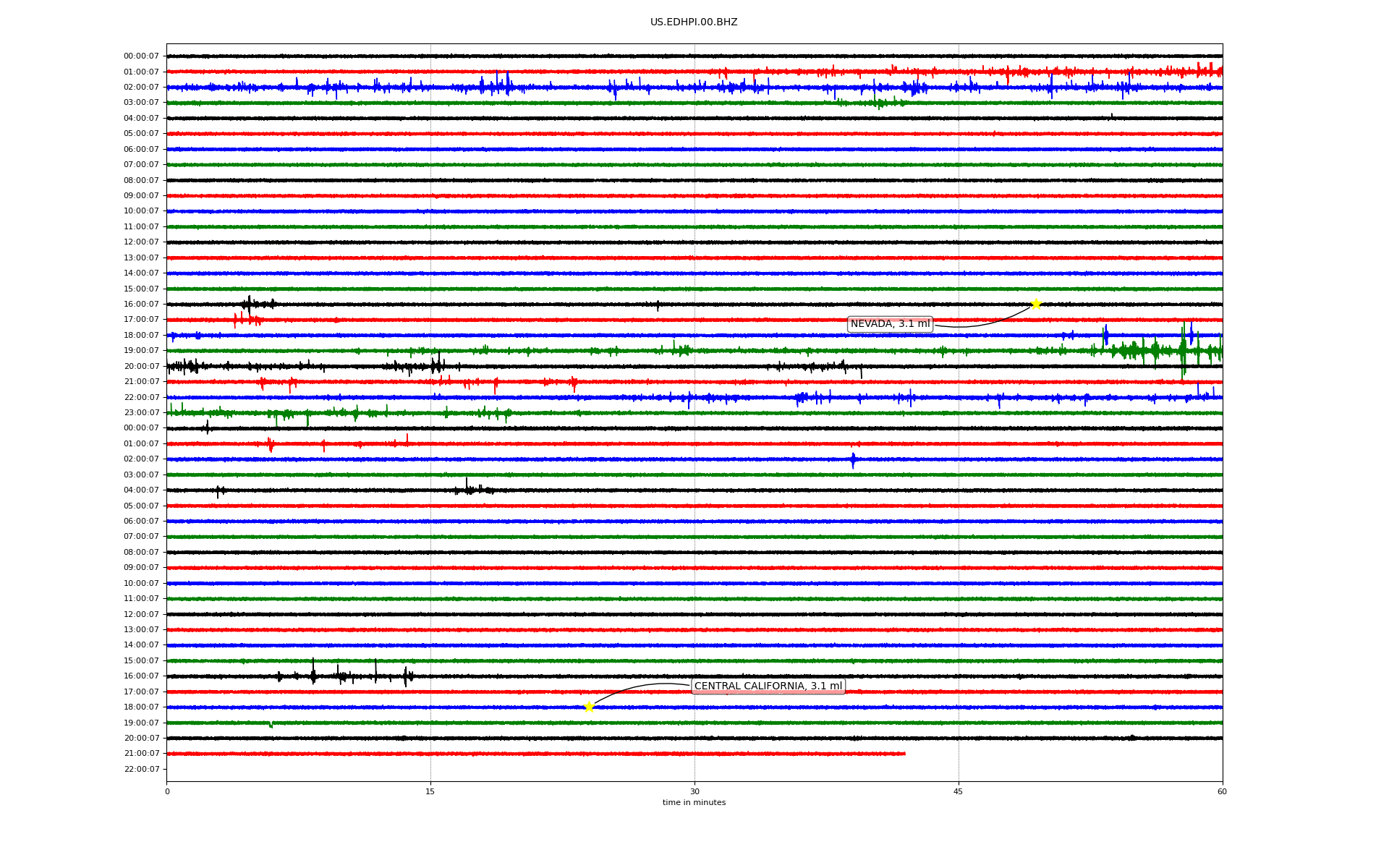Click the US.EDHPI.00.BHZ plot title
This screenshot has width=1389, height=868.
693,22
